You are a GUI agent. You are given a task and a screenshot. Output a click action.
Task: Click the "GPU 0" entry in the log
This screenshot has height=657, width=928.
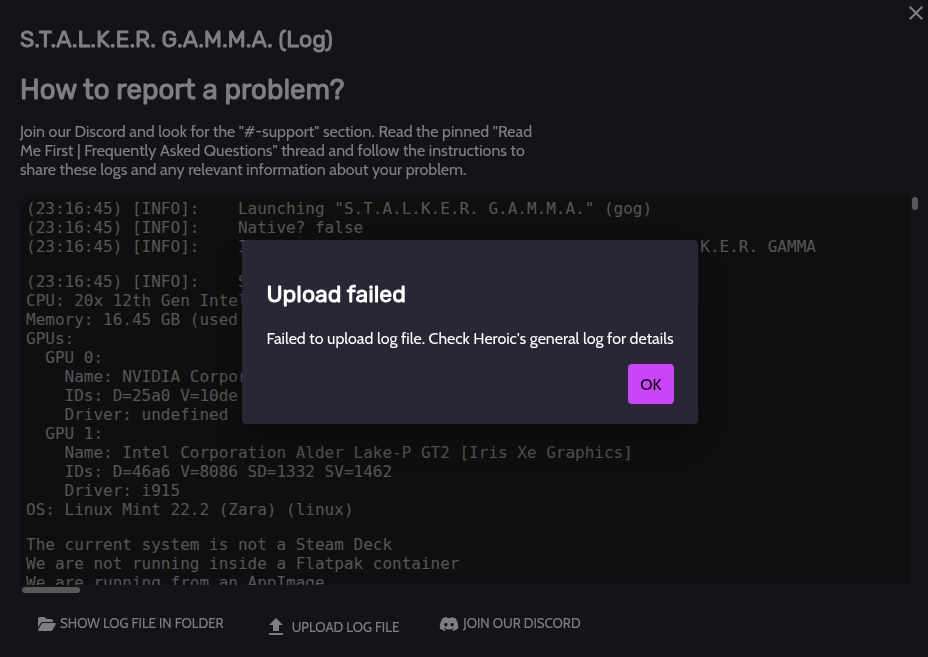(x=76, y=357)
